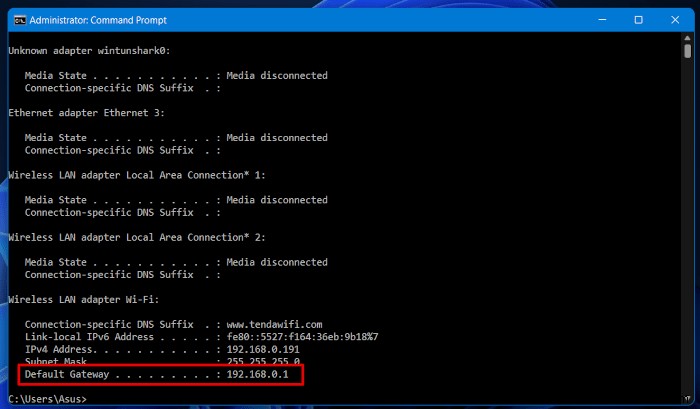Click the Subnet Mask 255.255.255.0 value

point(263,361)
